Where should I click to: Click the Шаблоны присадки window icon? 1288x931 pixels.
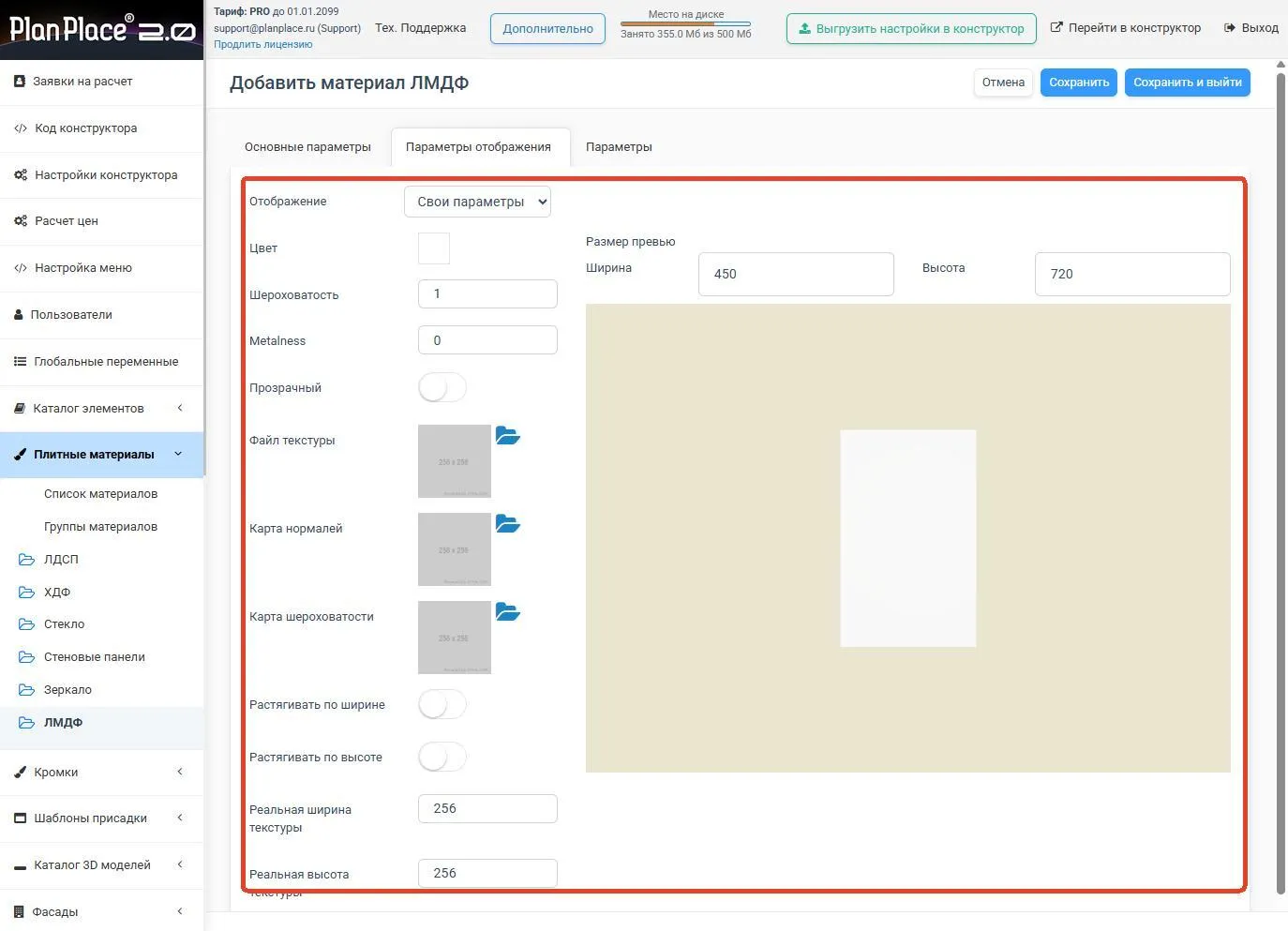[21, 818]
